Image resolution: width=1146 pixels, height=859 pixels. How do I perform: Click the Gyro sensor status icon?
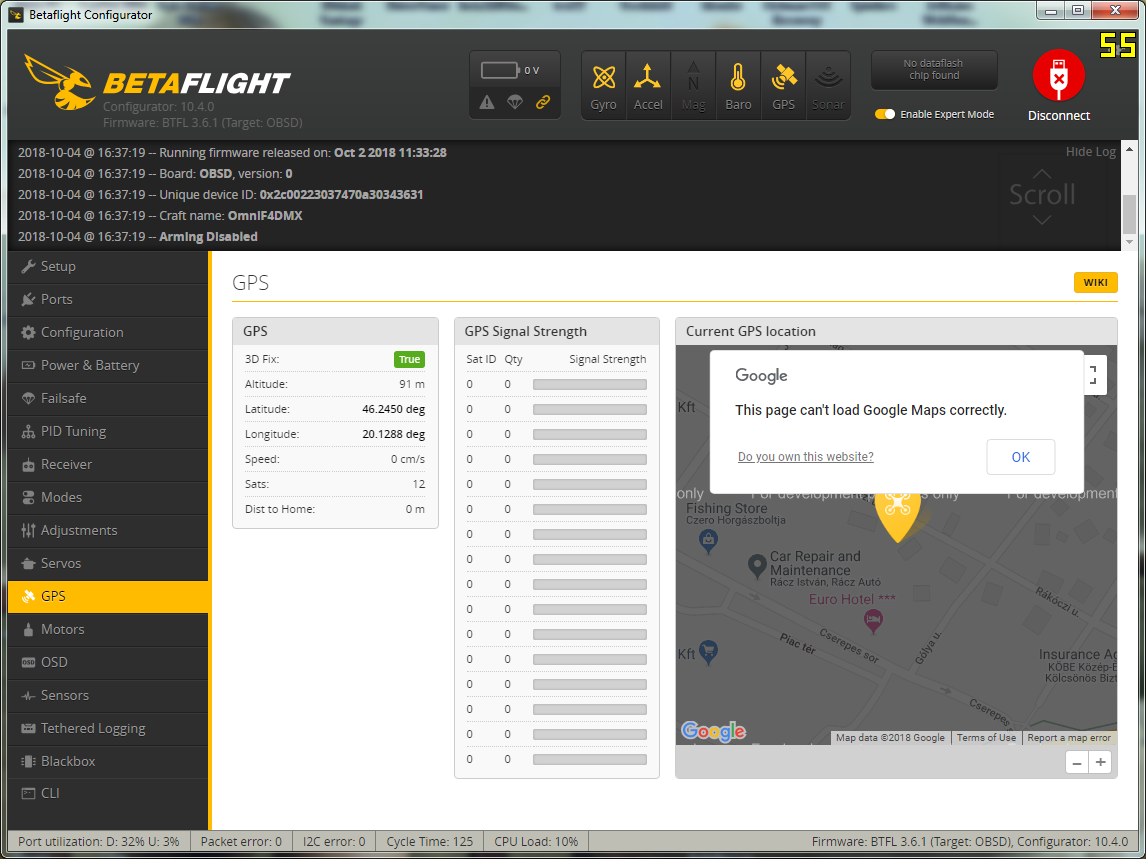(x=603, y=85)
